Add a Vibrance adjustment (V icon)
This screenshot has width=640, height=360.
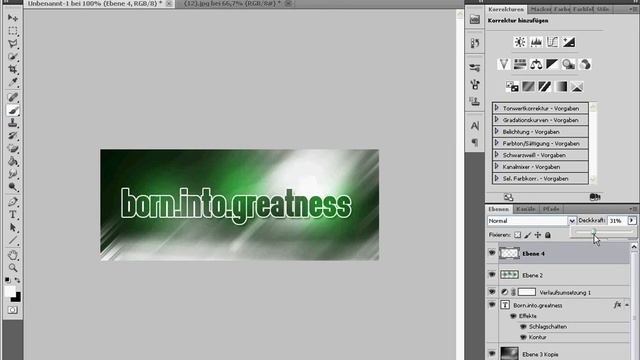click(x=504, y=64)
